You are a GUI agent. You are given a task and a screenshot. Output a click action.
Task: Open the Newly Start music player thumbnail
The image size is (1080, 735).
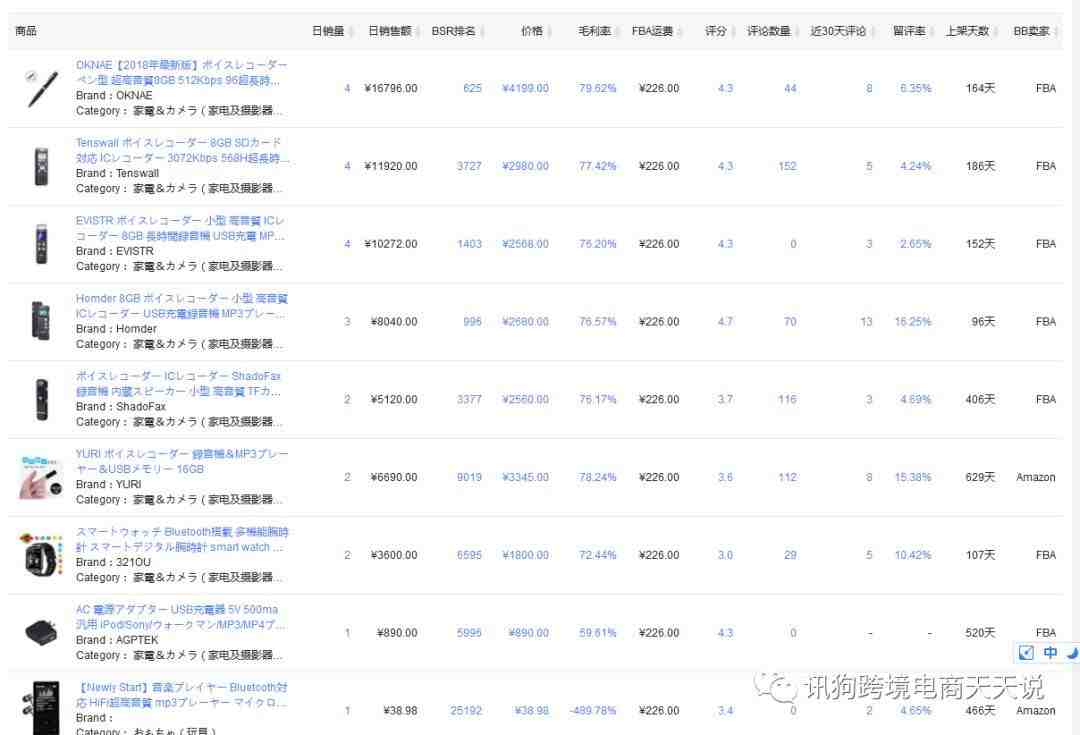[x=41, y=708]
